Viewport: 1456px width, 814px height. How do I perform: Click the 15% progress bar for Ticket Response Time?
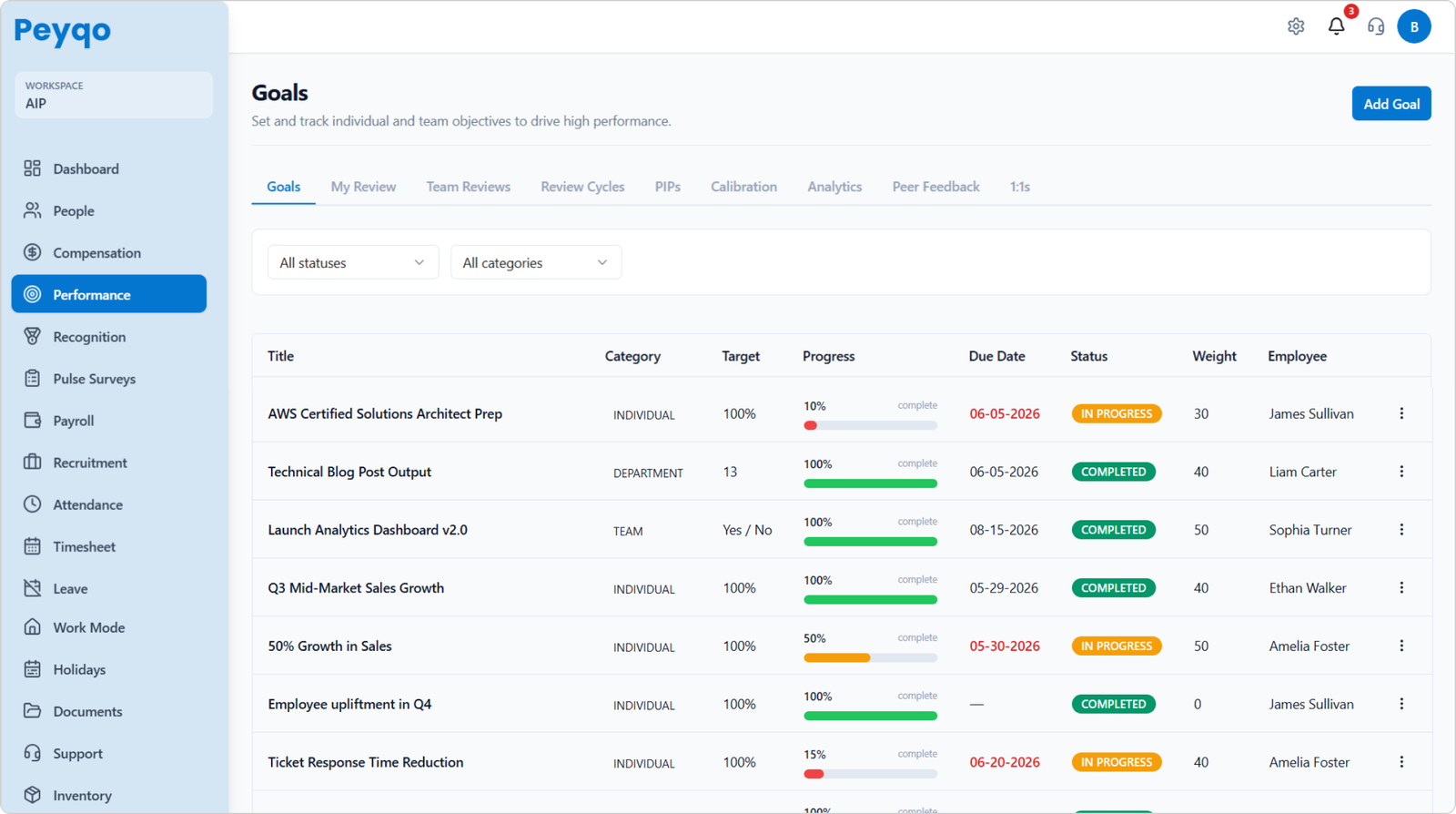coord(870,774)
